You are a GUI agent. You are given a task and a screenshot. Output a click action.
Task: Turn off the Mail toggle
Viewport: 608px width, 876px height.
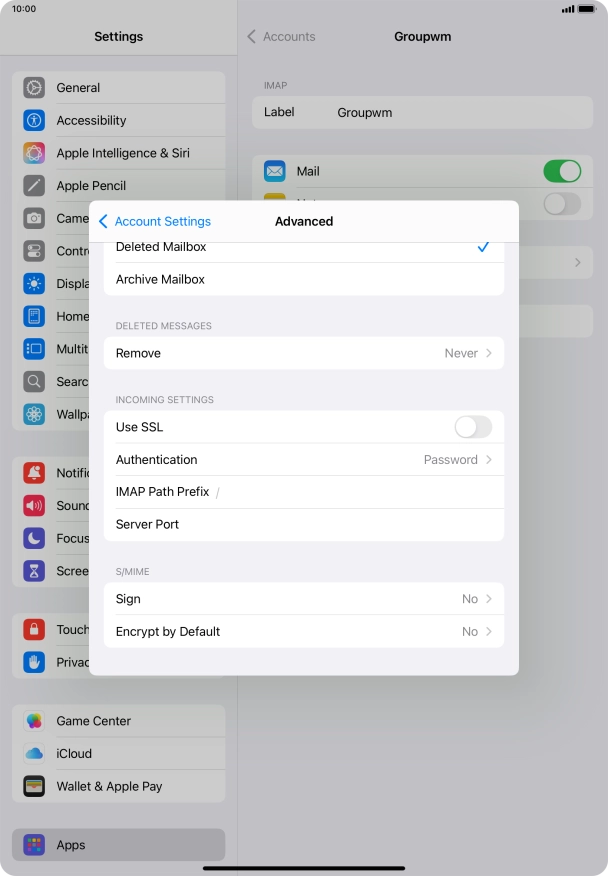pyautogui.click(x=561, y=172)
